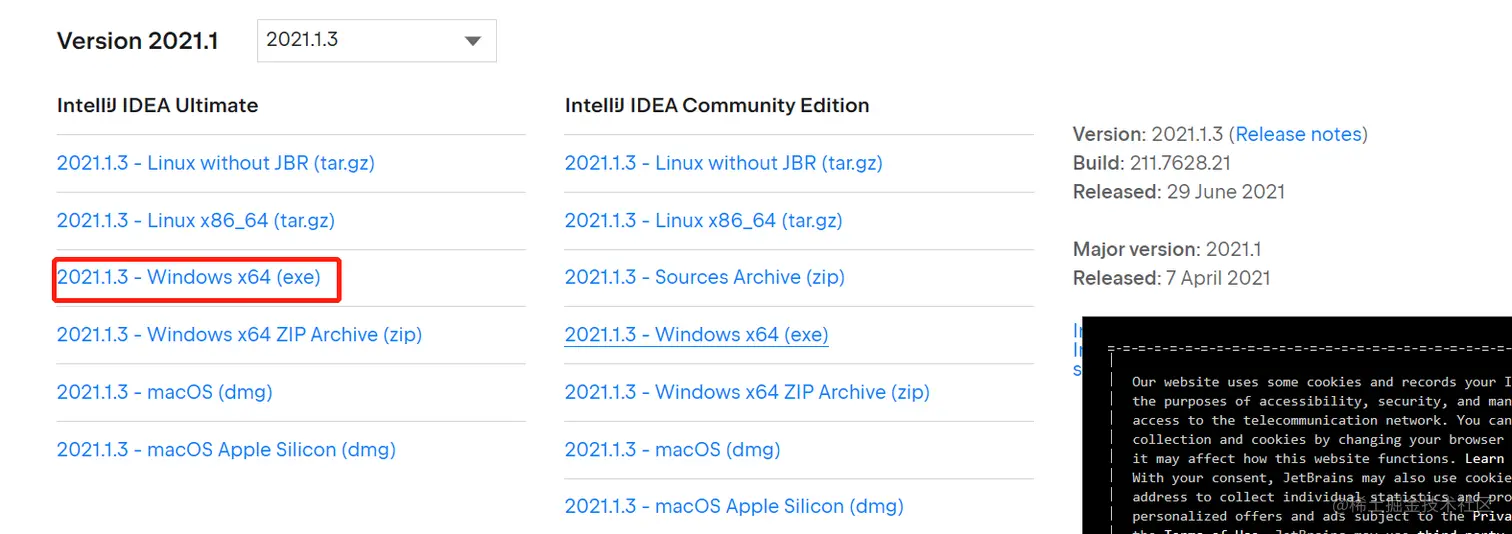Screen dimensions: 1512x534
Task: Click the black cookie consent panel
Action: click(1300, 430)
